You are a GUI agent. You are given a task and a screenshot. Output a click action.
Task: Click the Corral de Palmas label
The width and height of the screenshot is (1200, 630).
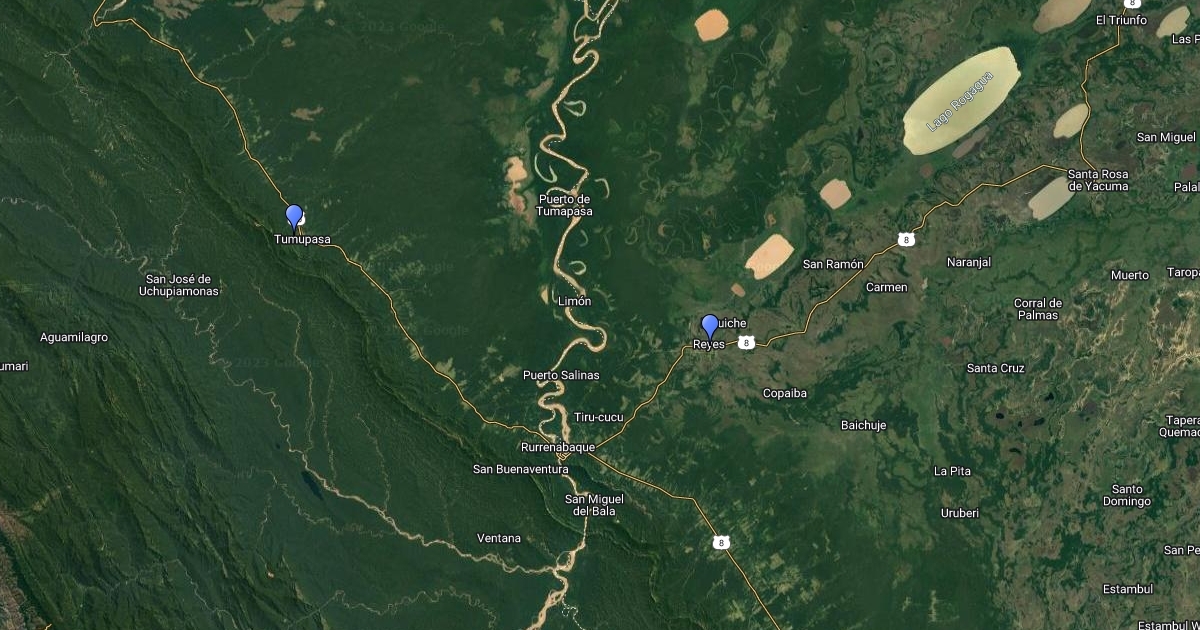1037,309
